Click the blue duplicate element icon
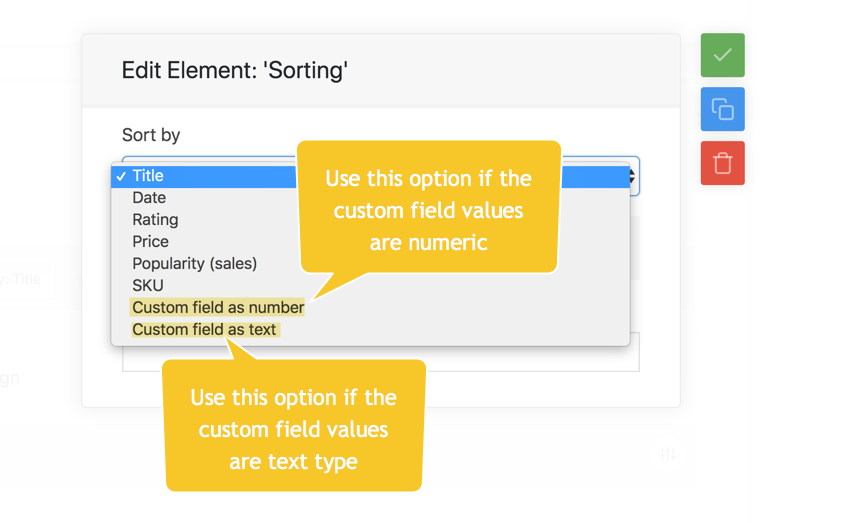The image size is (842, 523). (x=722, y=109)
